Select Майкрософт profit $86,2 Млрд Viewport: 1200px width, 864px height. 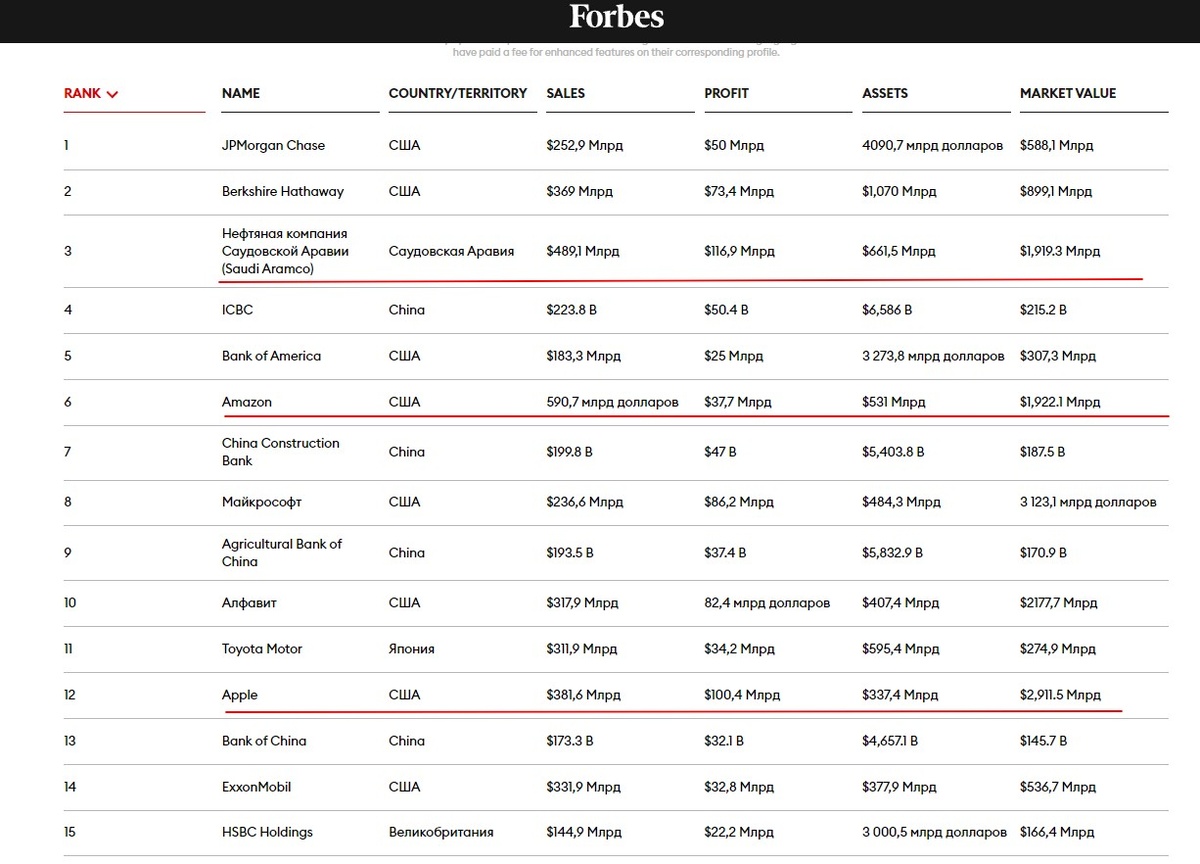(739, 502)
